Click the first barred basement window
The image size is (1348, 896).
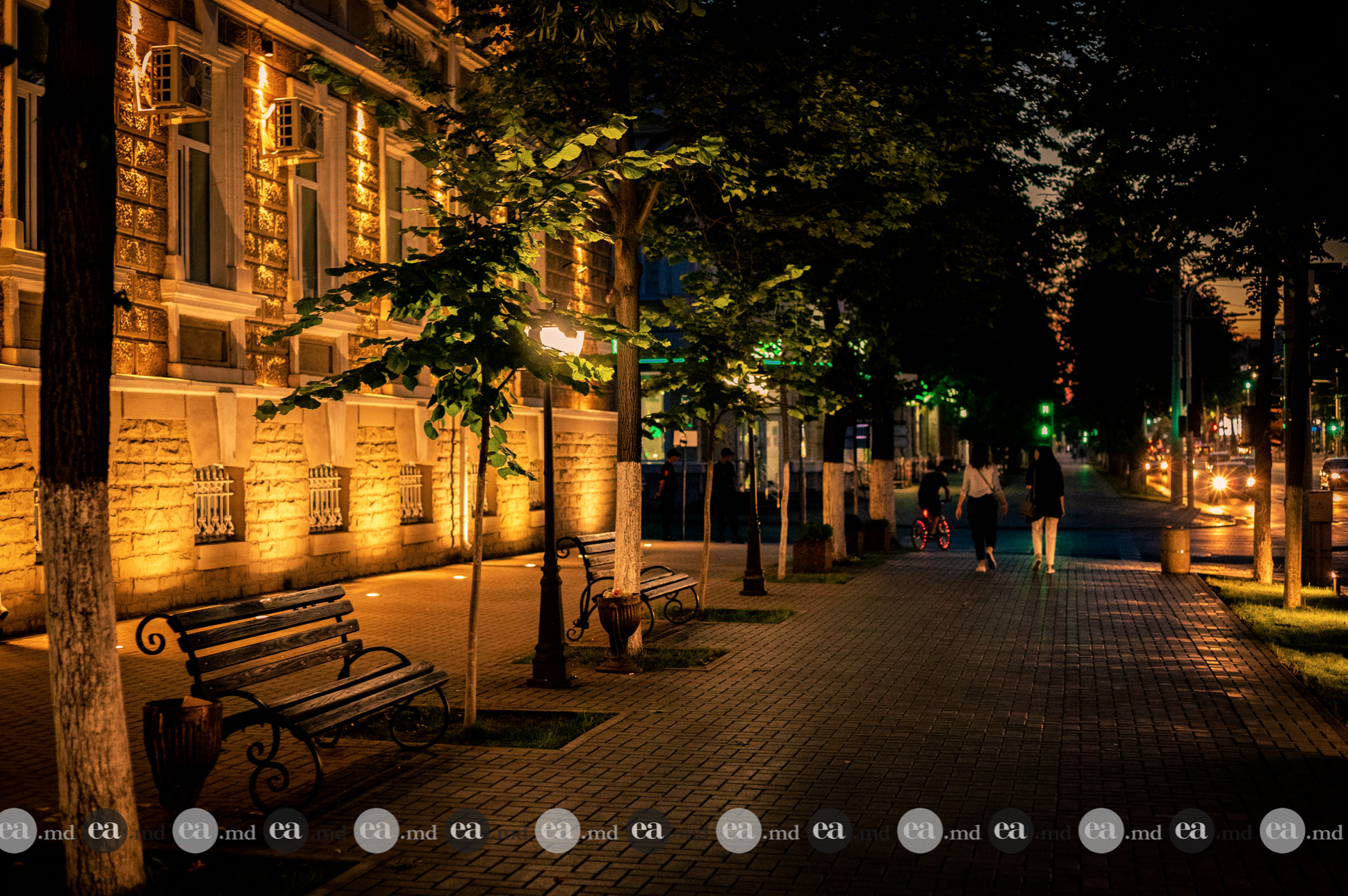tap(213, 503)
